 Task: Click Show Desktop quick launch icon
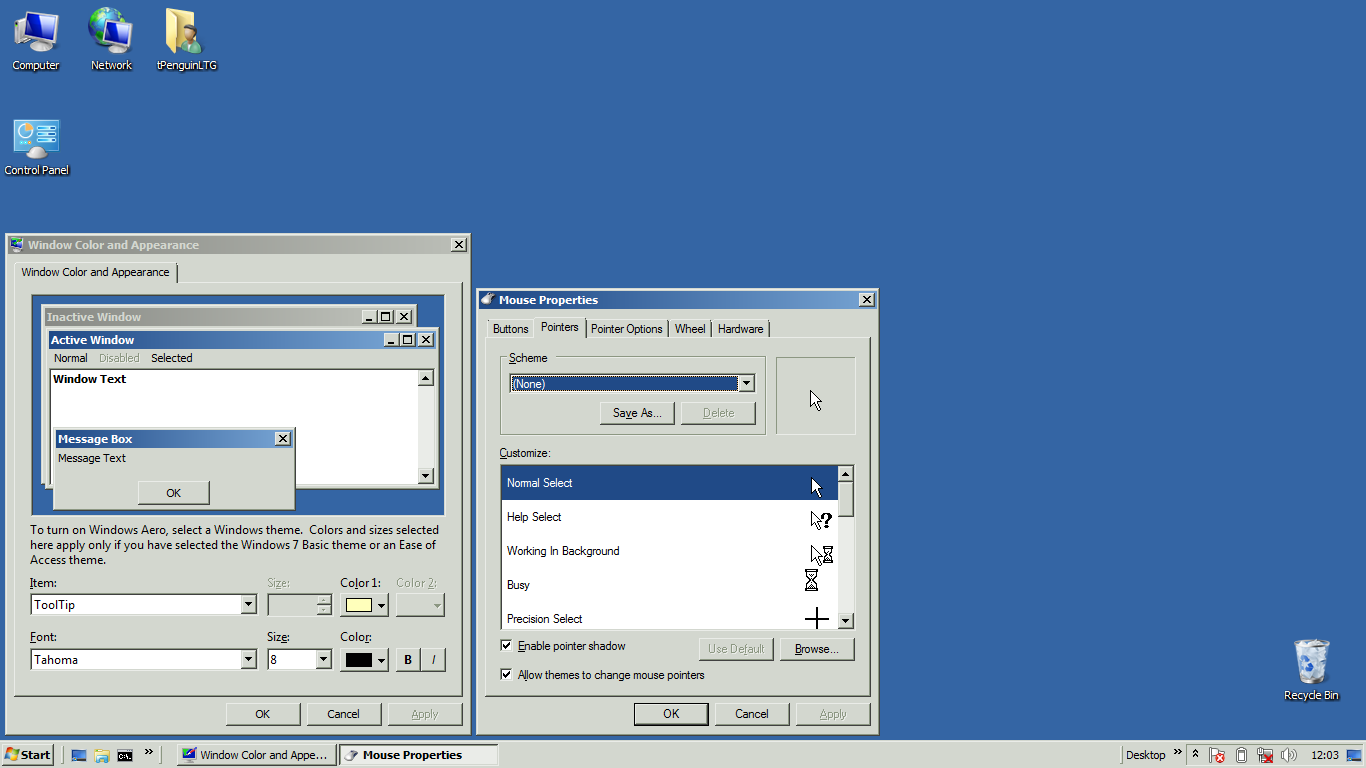[x=79, y=755]
